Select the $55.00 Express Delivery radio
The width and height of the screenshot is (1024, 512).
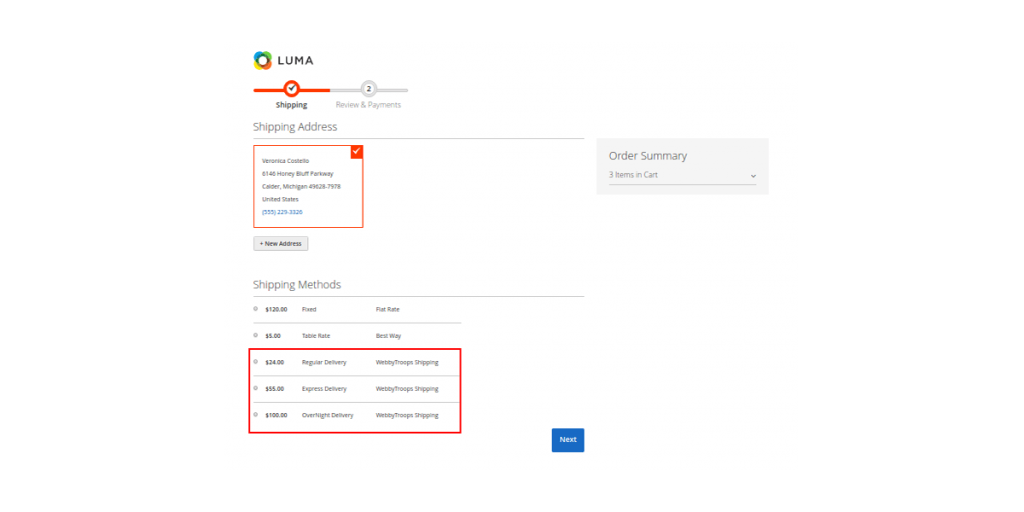pyautogui.click(x=255, y=388)
